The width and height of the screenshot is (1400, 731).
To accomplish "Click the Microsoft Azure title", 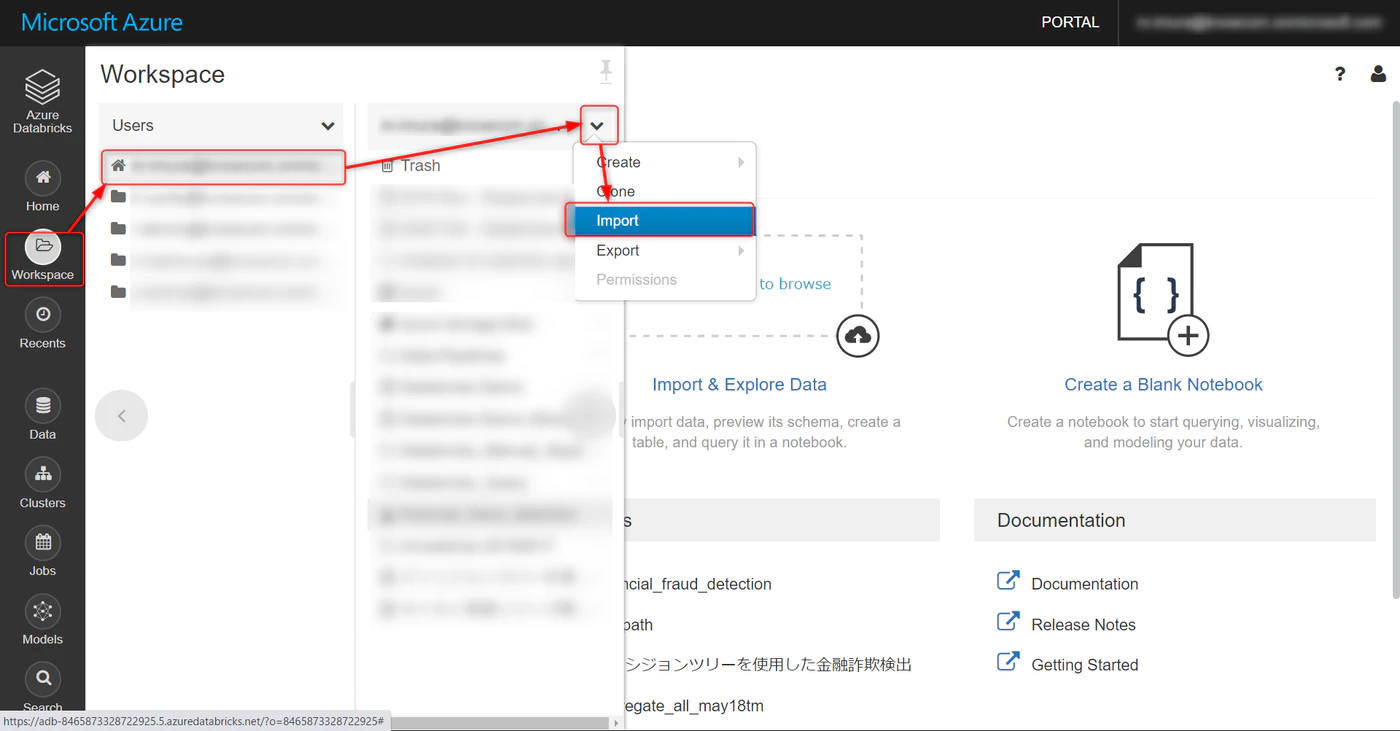I will [x=102, y=22].
